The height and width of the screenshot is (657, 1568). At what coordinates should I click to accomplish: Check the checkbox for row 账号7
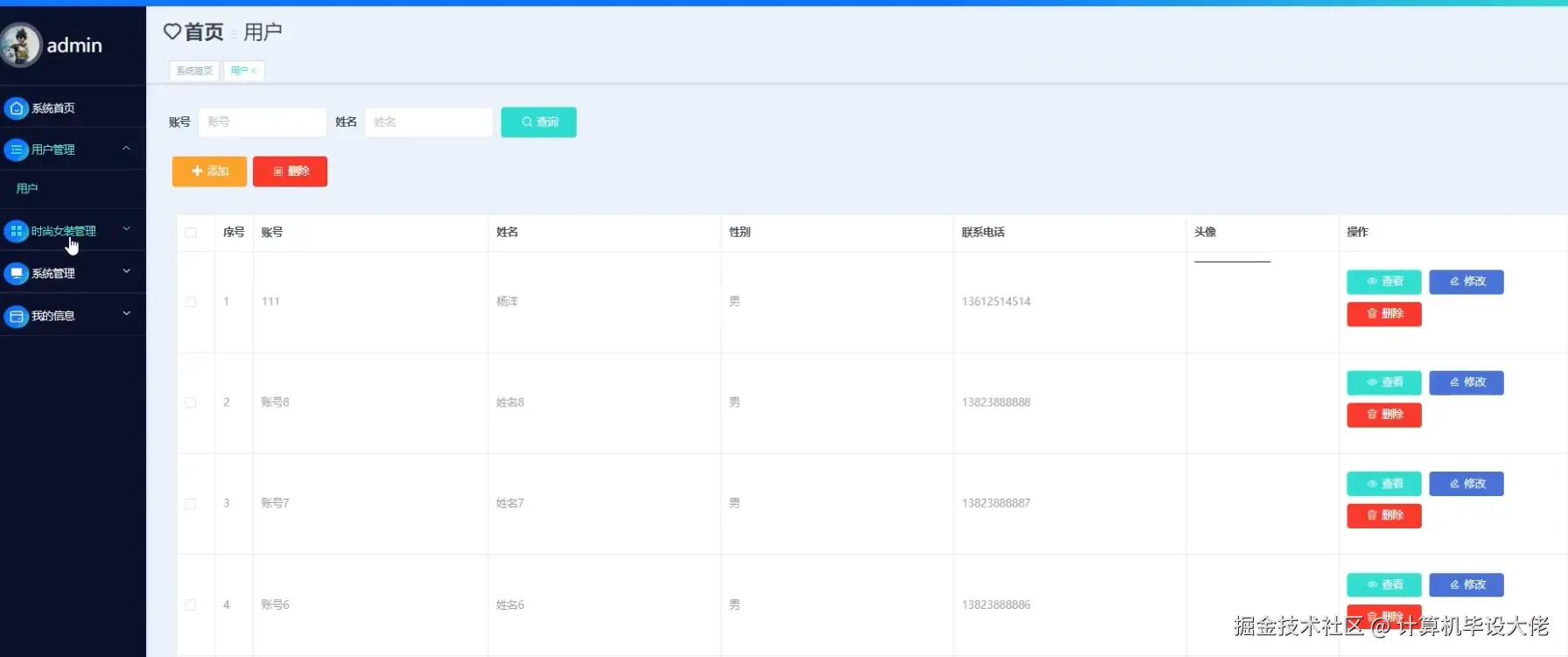[x=191, y=504]
